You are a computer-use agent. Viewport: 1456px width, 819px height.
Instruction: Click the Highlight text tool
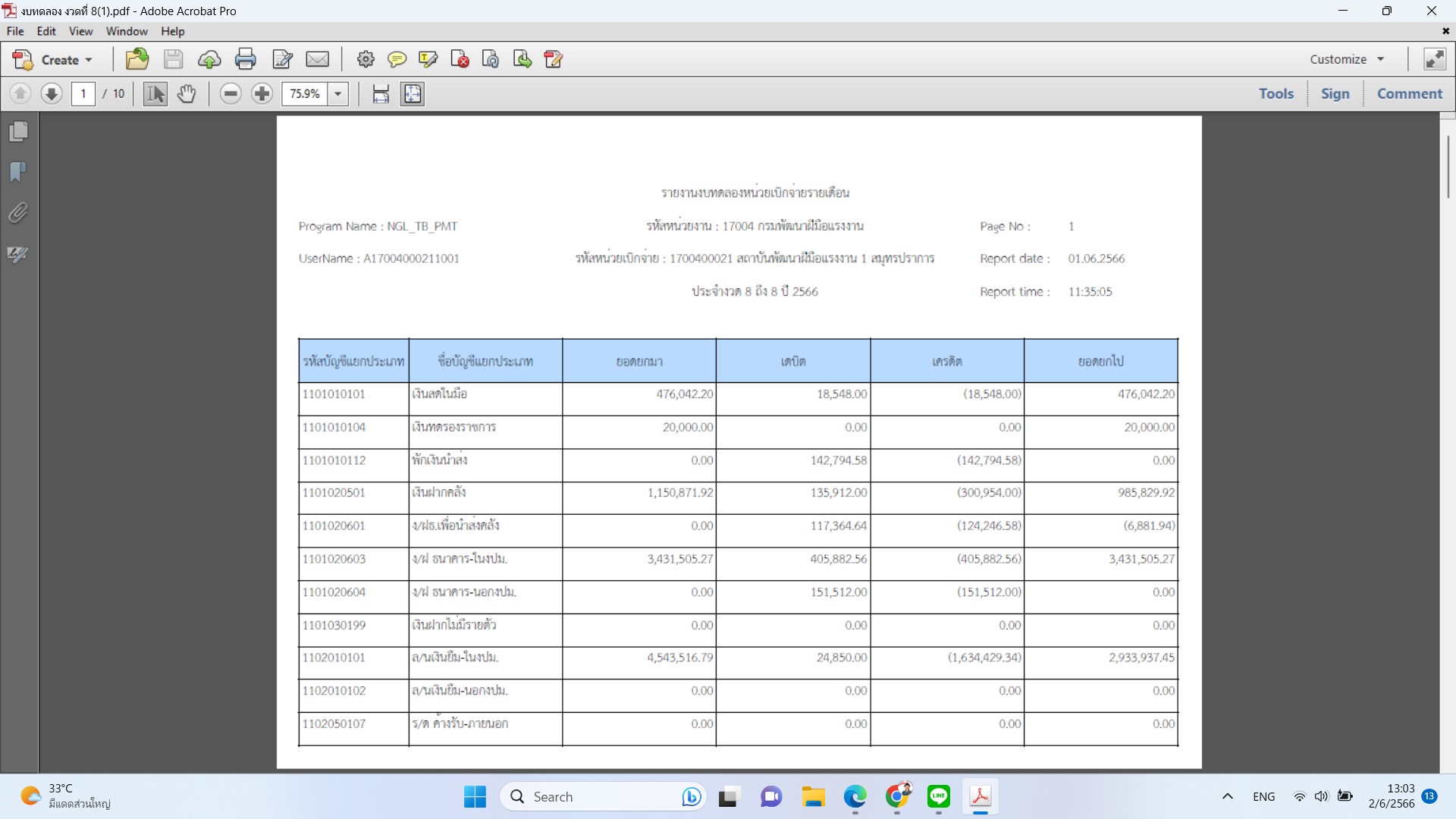(x=428, y=59)
